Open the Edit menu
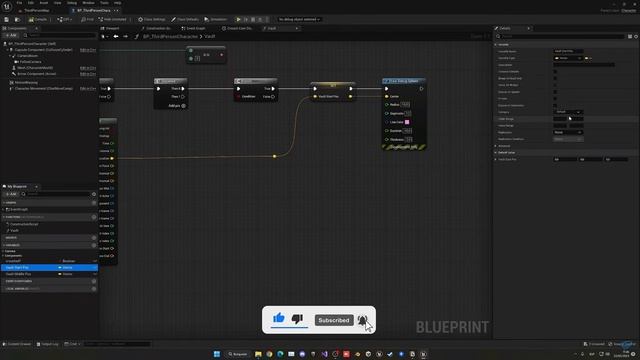This screenshot has width=640, height=360. pos(31,3)
